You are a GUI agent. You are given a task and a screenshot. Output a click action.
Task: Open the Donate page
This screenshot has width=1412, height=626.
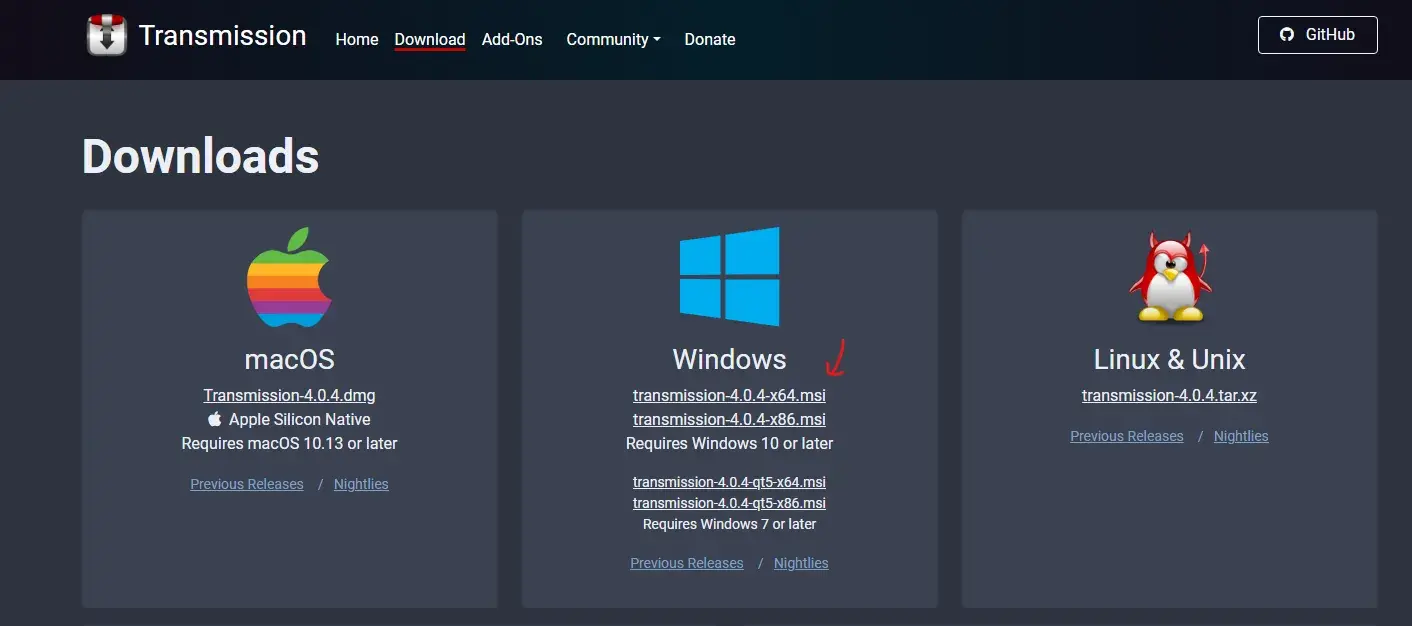coord(710,40)
